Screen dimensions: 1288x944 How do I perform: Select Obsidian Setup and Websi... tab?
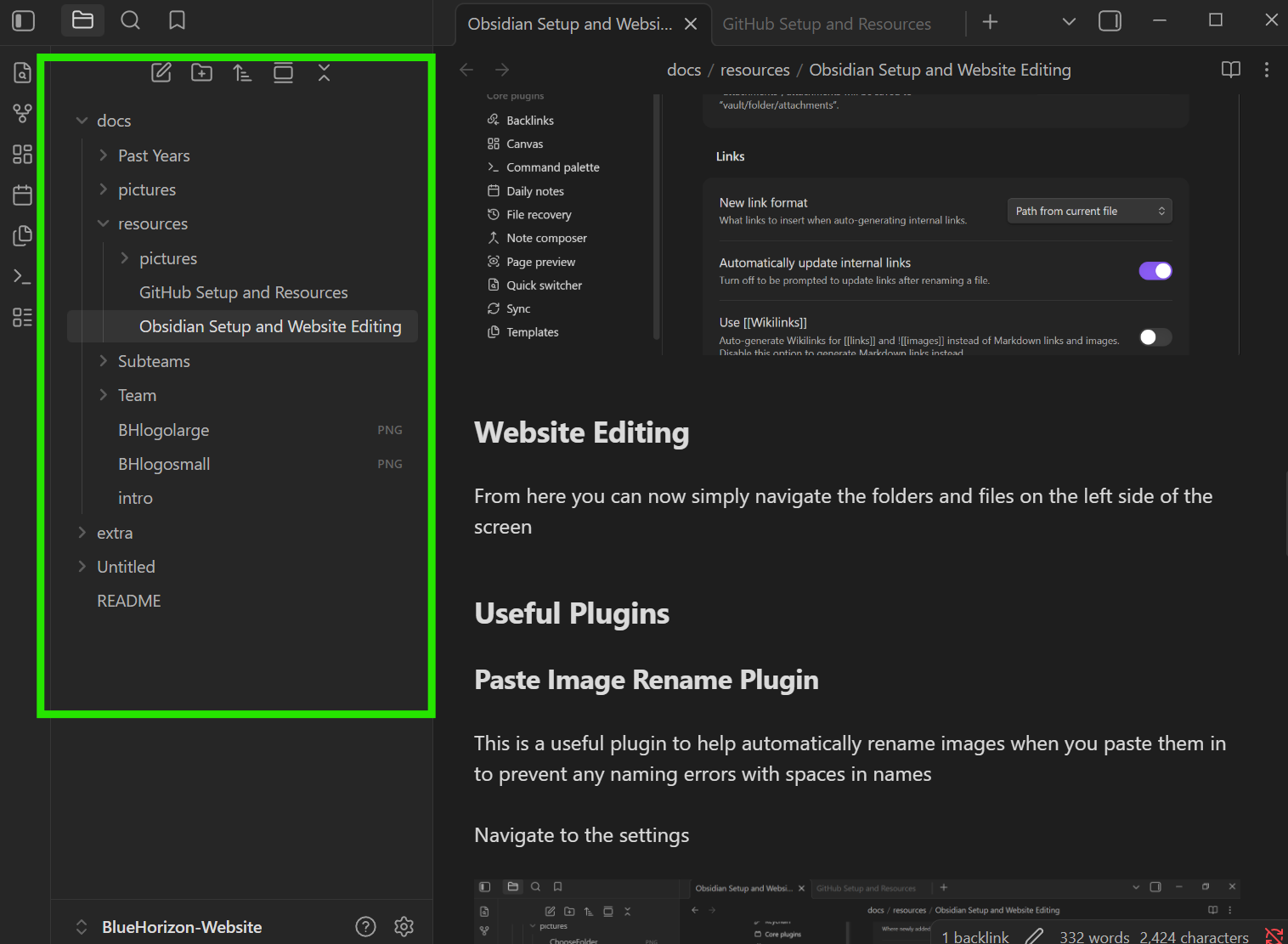point(570,24)
